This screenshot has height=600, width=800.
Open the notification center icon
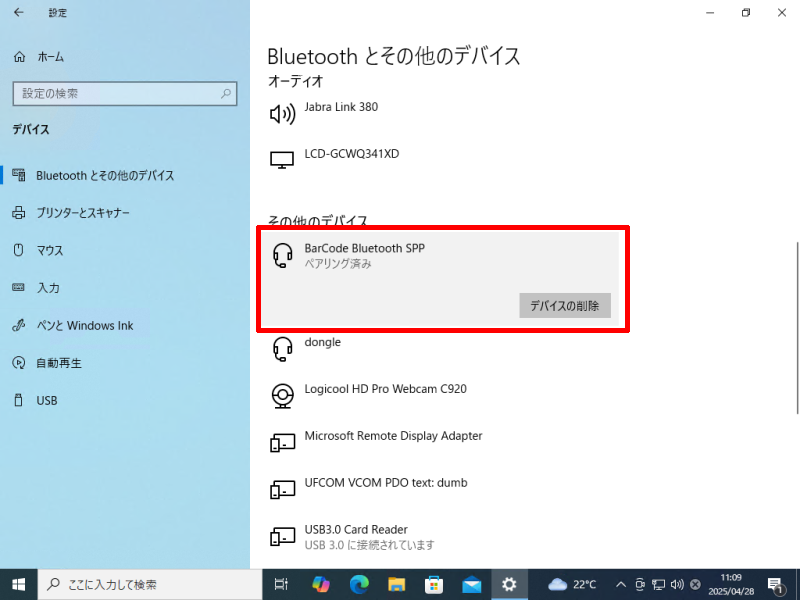point(776,585)
